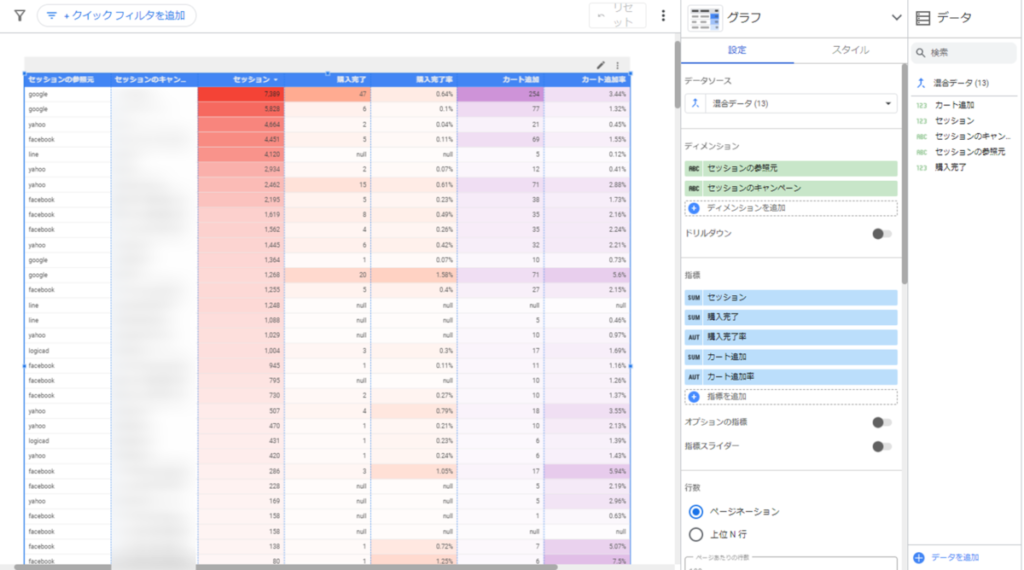Expand the グラフ chart type chevron
Image resolution: width=1024 pixels, height=570 pixels.
895,17
